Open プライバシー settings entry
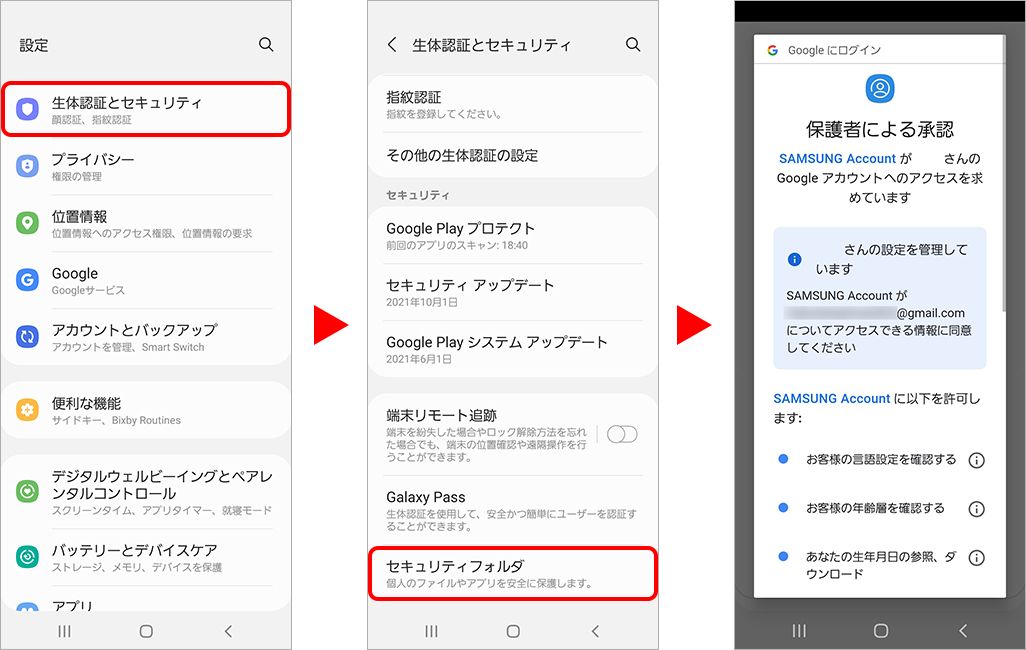This screenshot has width=1026, height=650. click(146, 166)
